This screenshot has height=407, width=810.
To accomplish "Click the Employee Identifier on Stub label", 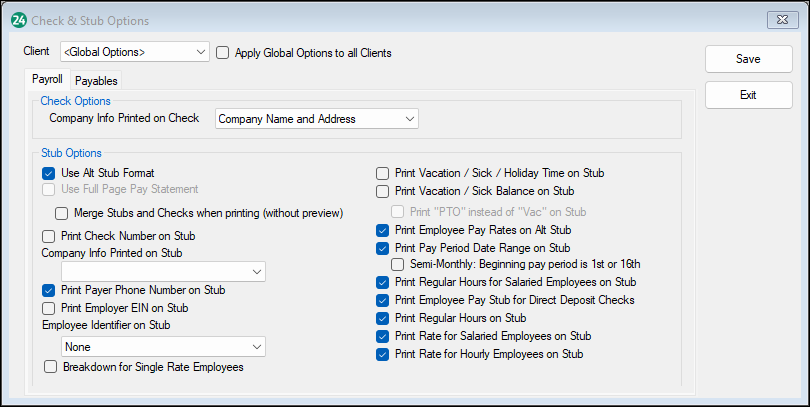I will point(106,325).
